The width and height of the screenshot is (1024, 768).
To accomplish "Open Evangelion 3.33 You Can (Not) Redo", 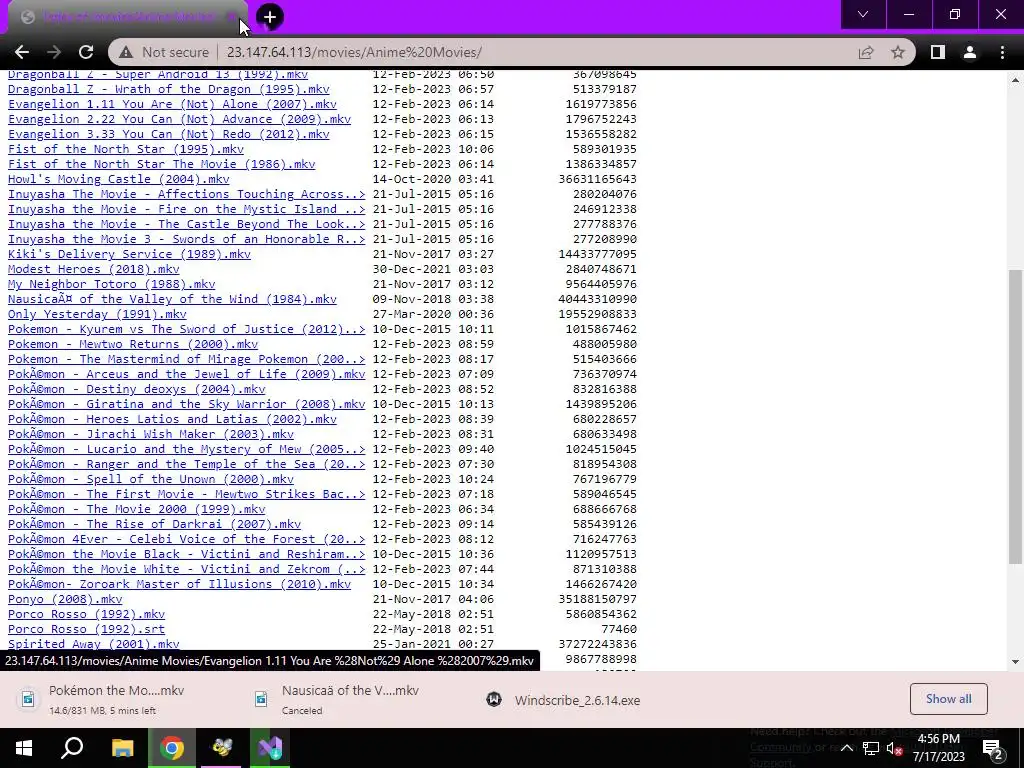I will click(x=168, y=135).
